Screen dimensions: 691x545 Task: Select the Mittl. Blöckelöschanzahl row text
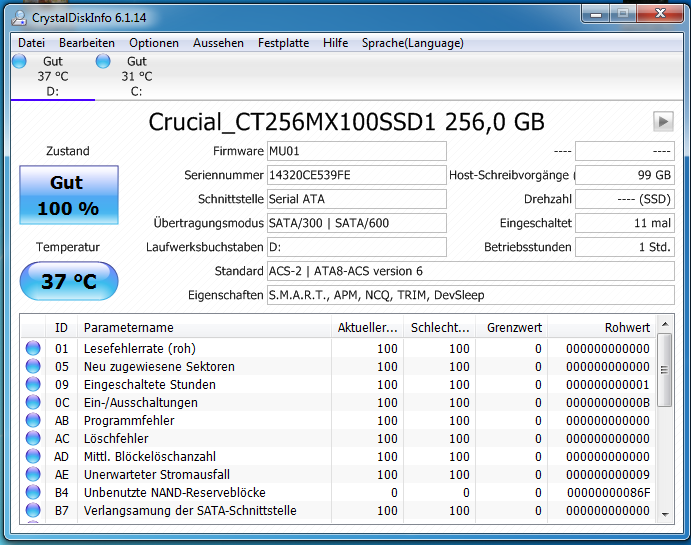[150, 456]
